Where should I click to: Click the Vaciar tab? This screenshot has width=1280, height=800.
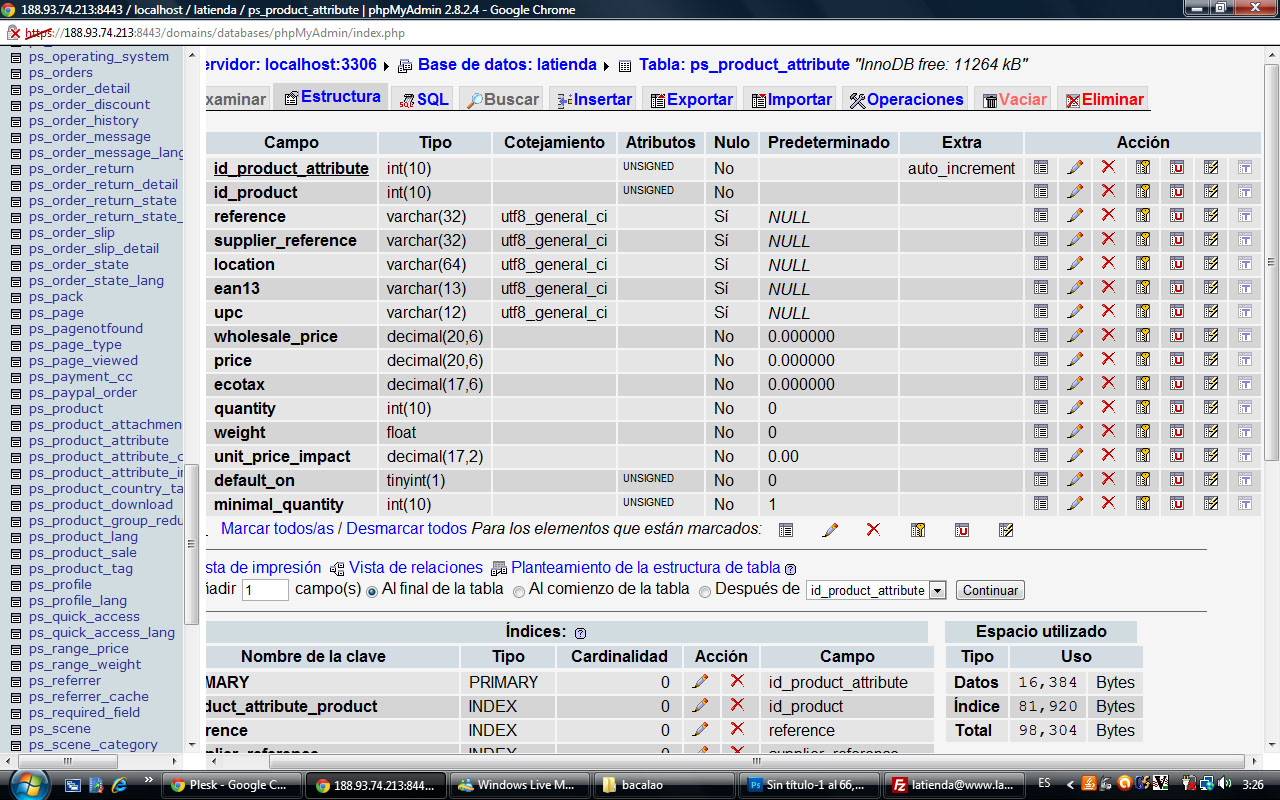pos(1014,99)
